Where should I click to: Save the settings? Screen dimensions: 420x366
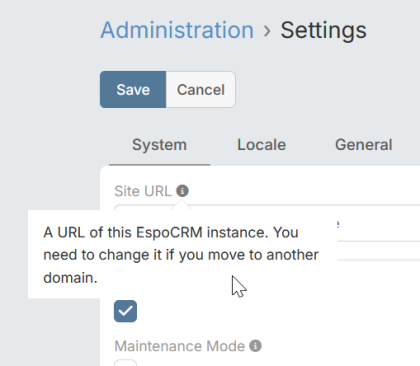[133, 89]
